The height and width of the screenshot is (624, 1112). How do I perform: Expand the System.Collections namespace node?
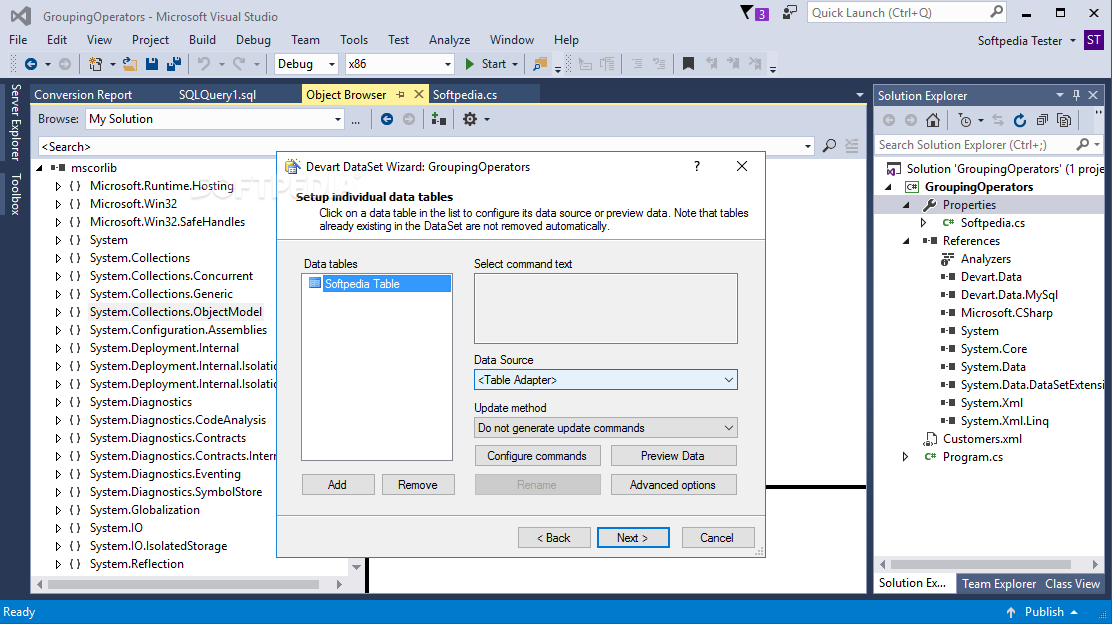58,258
